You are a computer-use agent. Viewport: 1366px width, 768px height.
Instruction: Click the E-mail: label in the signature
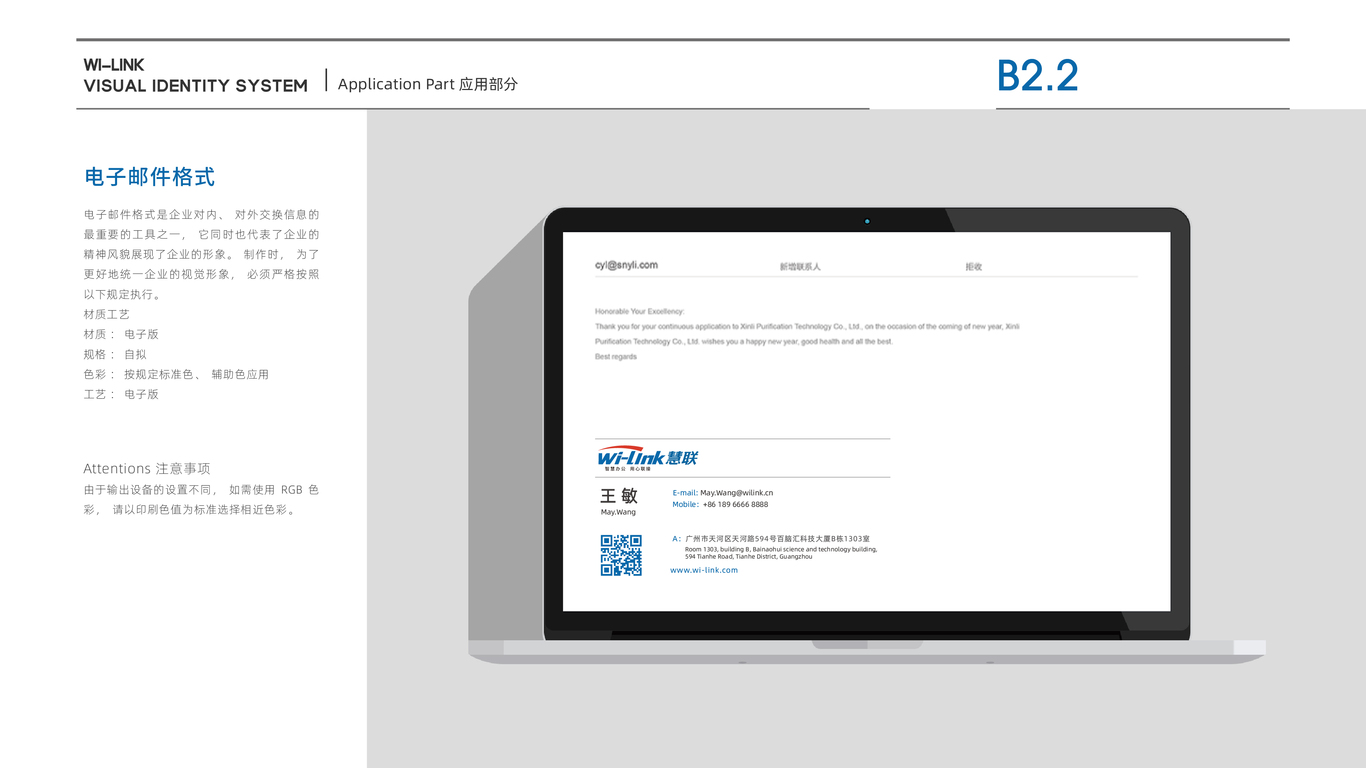click(x=685, y=493)
